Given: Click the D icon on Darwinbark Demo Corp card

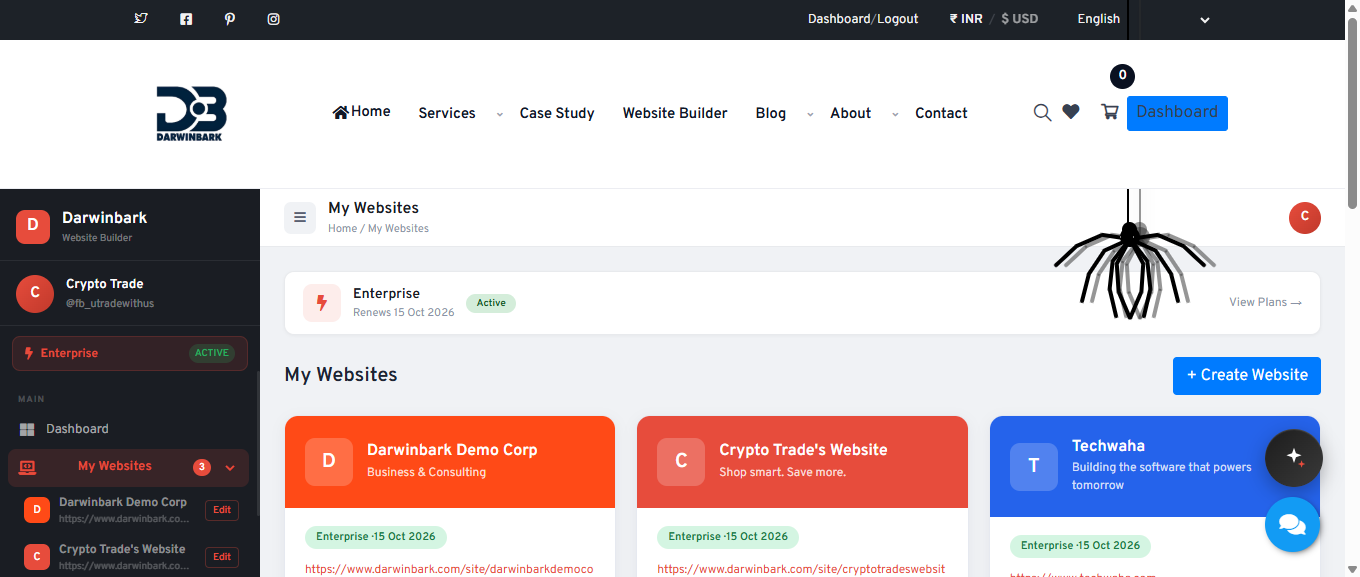Looking at the screenshot, I should pyautogui.click(x=329, y=461).
